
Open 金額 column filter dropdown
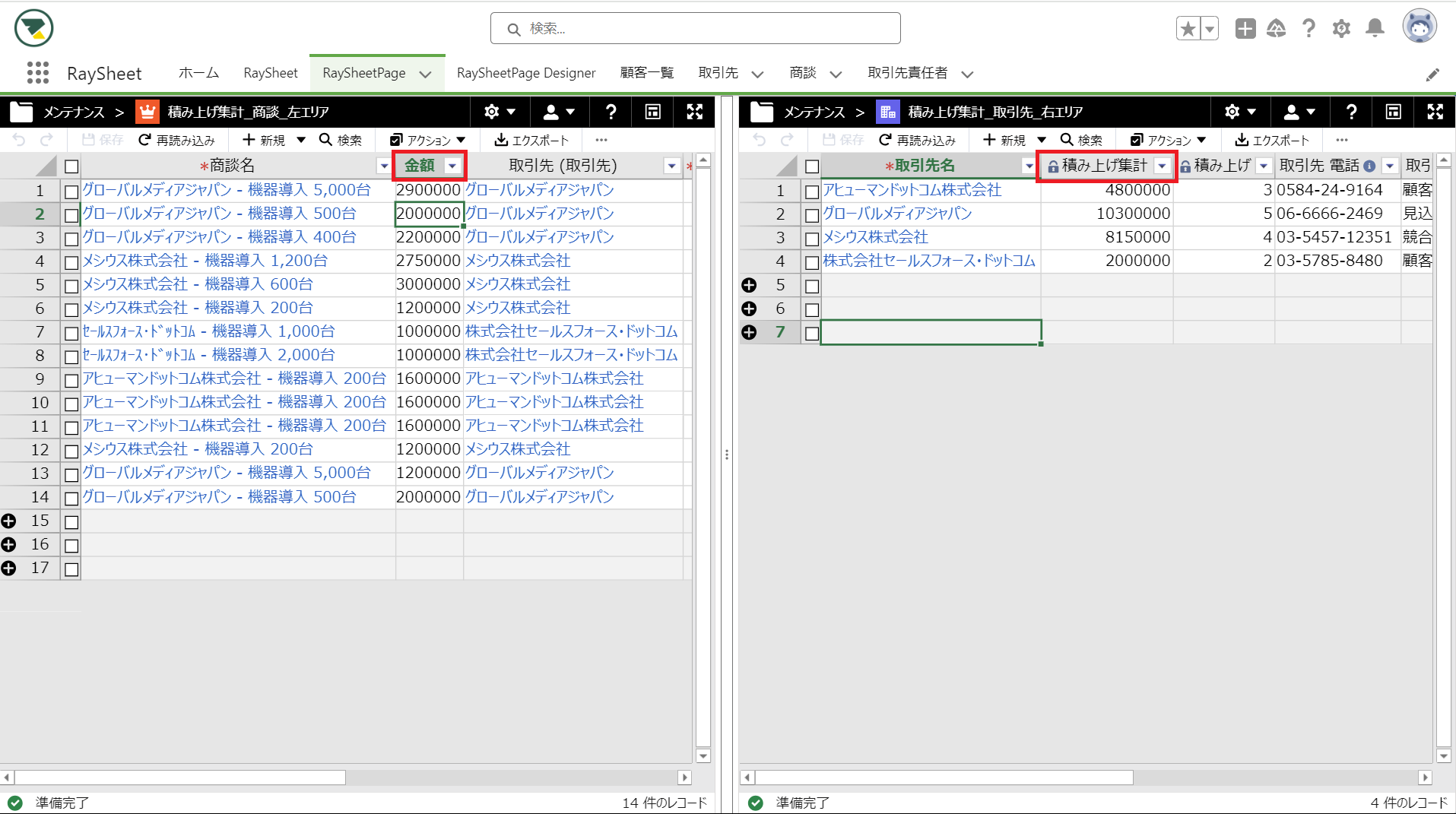pos(452,166)
